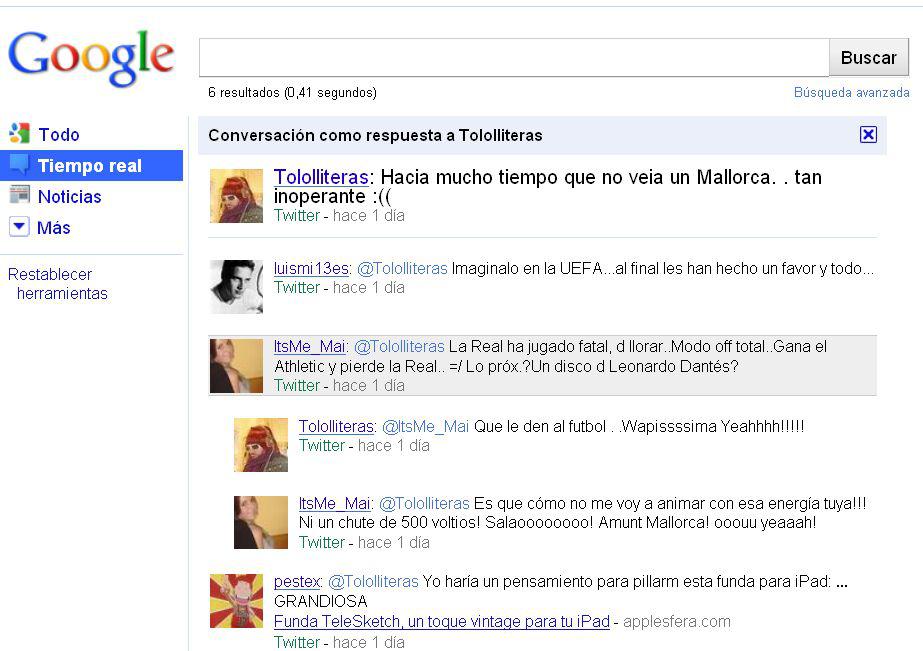Click the Todo search icon in sidebar
Screen dimensions: 923x651
19,134
